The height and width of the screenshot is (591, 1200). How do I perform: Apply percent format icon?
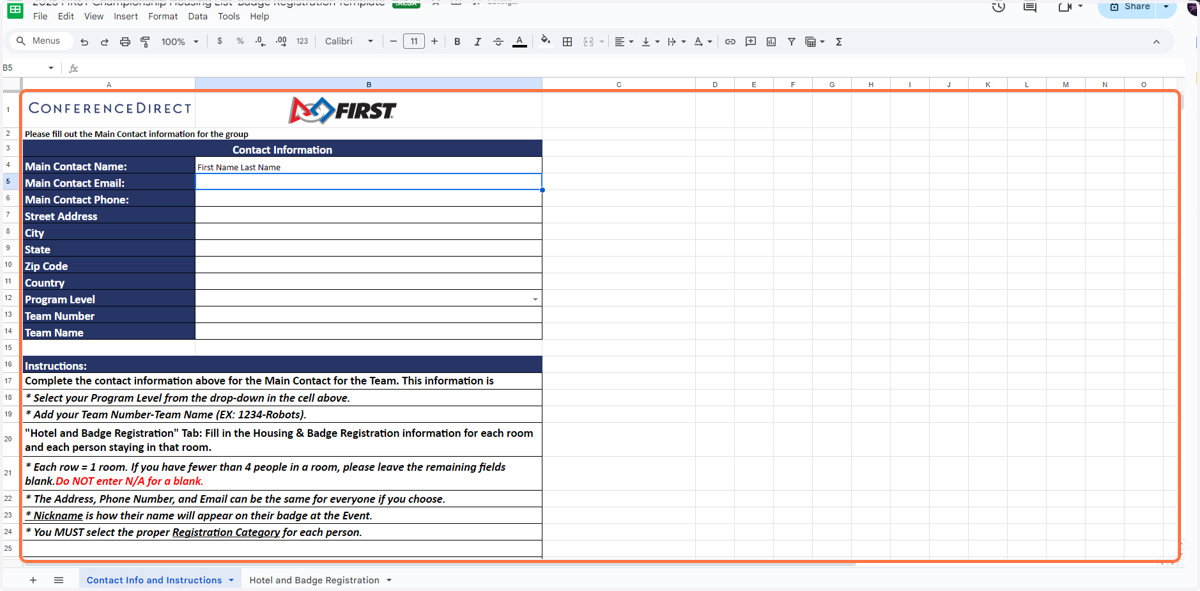(x=240, y=42)
